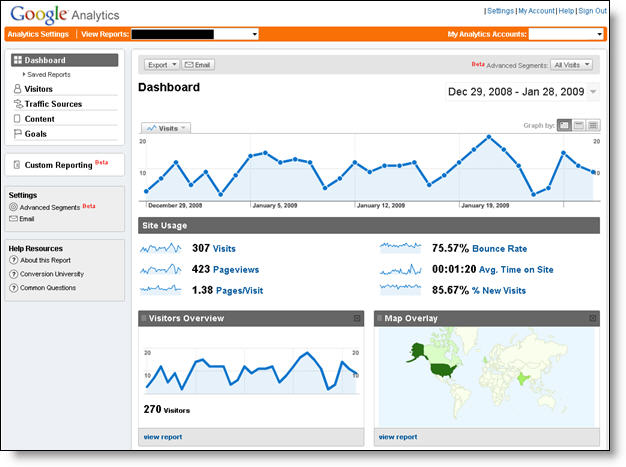
Task: Click the Advanced Segments circular icon
Action: [x=13, y=207]
